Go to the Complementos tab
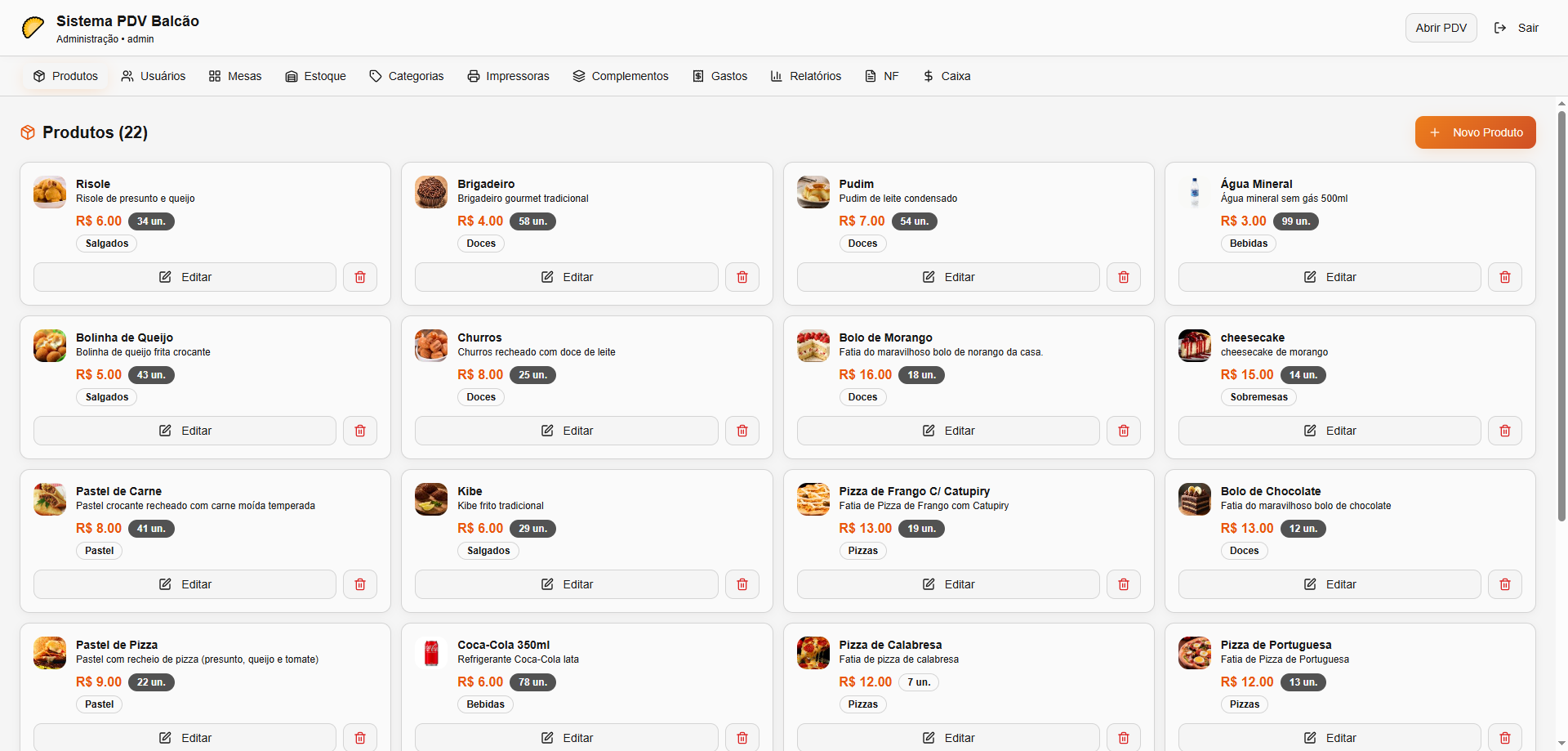 click(620, 76)
